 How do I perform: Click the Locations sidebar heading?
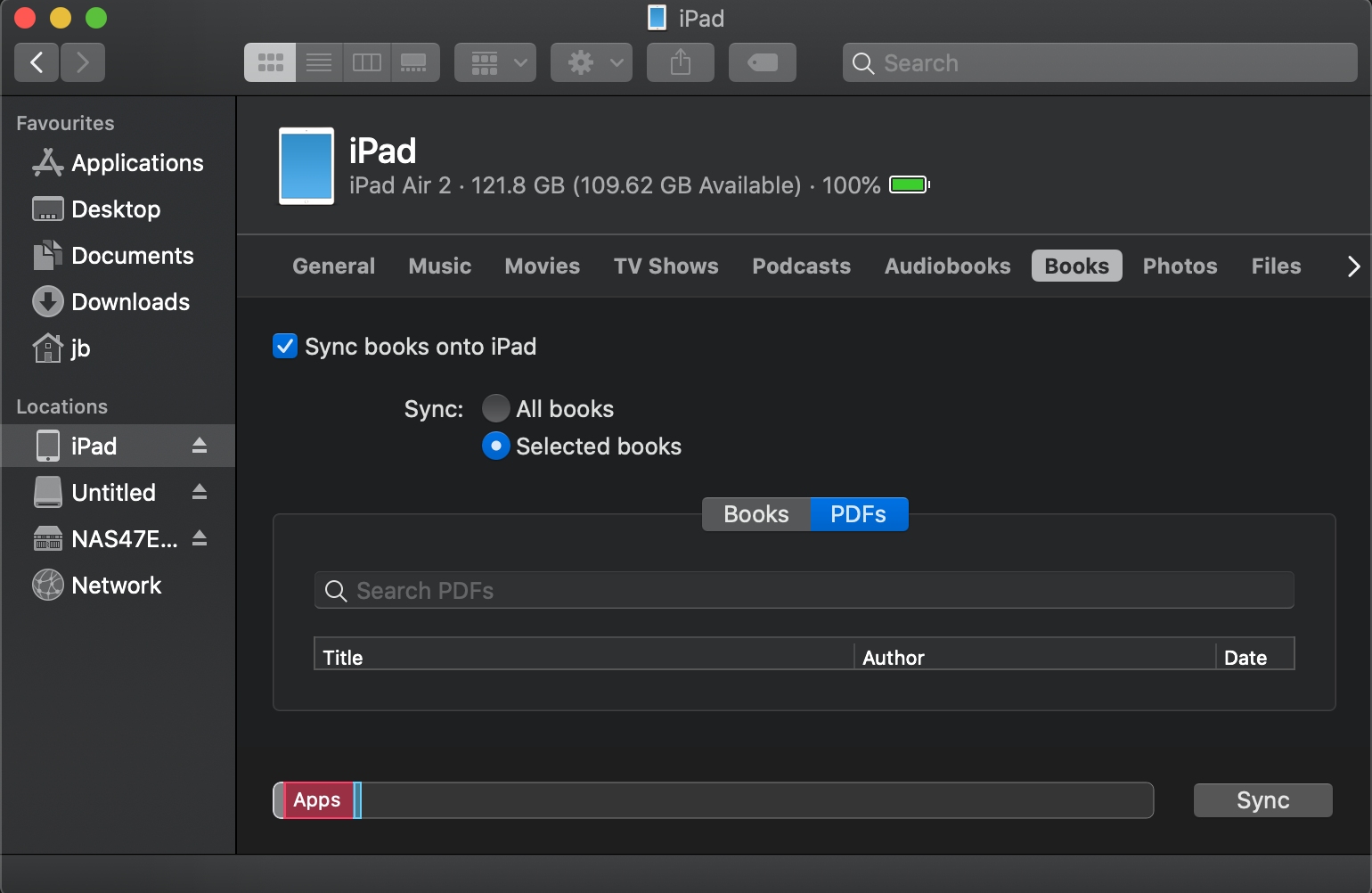(x=61, y=406)
